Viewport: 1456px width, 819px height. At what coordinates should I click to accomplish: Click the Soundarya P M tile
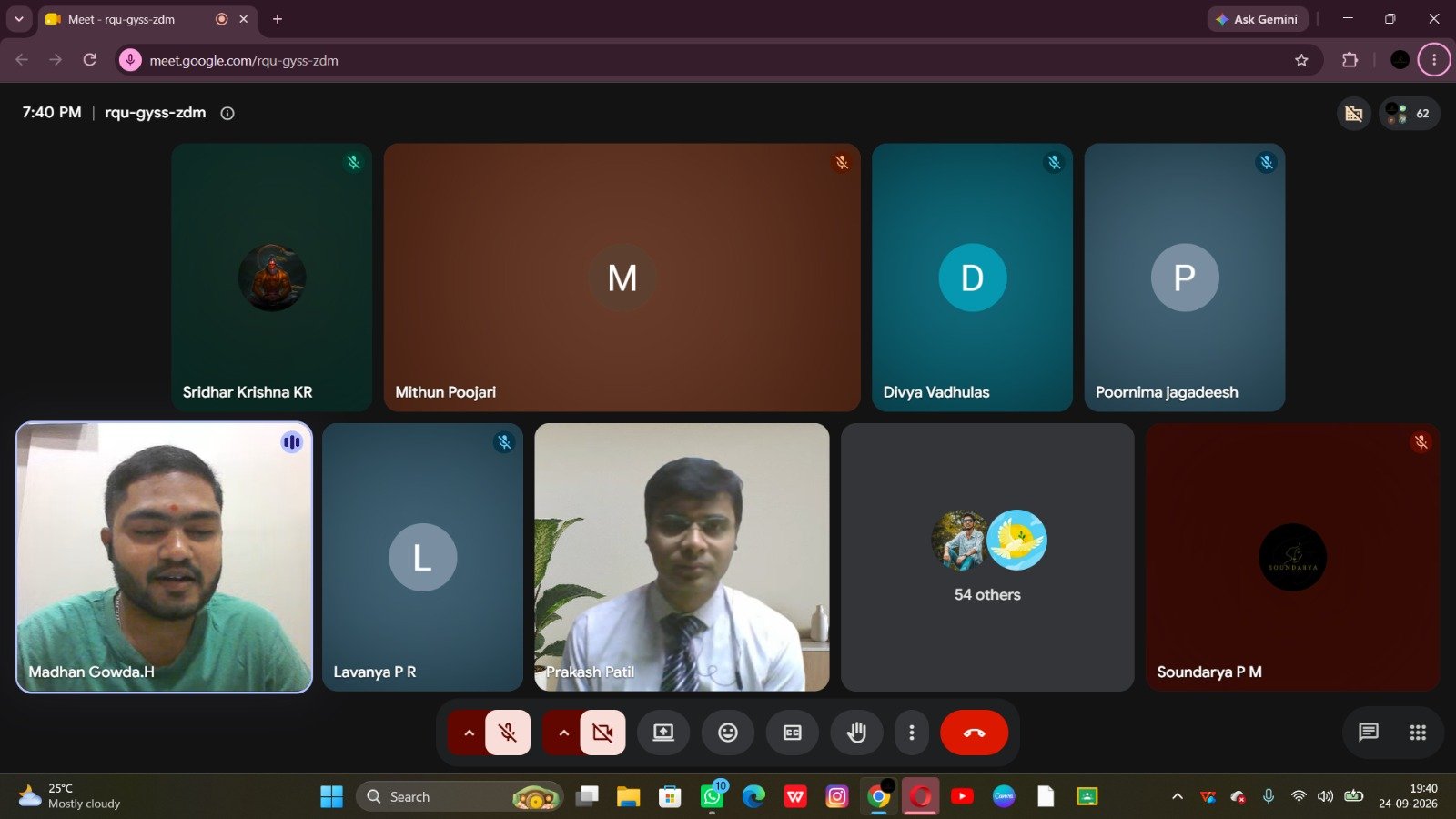[1293, 557]
